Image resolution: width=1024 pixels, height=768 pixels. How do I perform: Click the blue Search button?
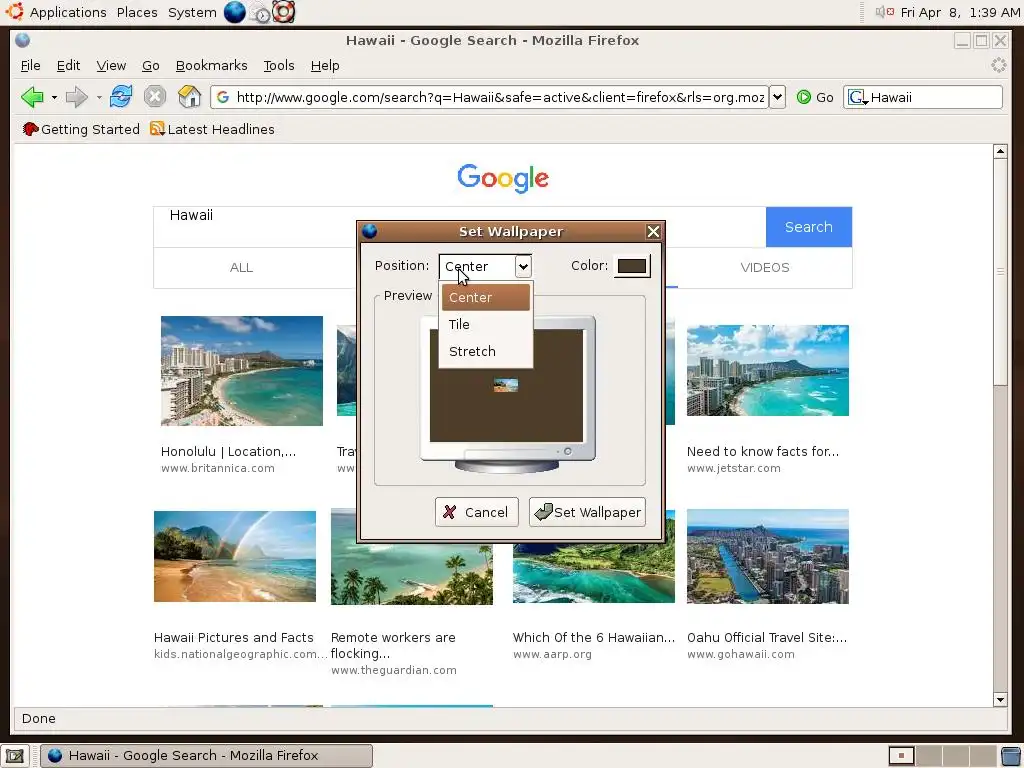pos(808,227)
